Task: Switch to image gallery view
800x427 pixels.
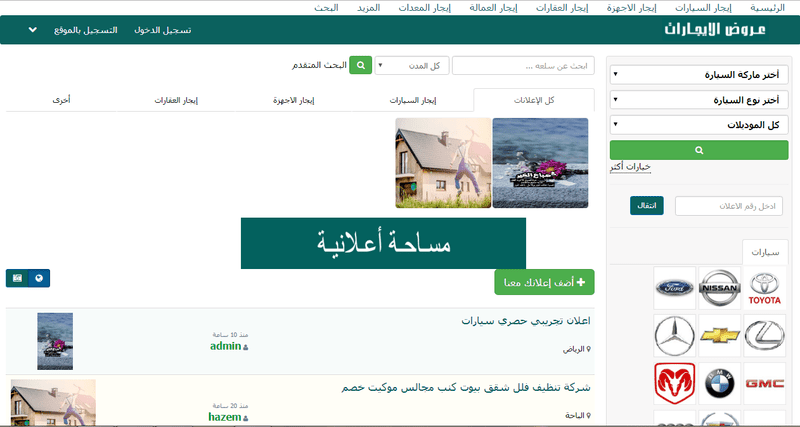Action: (x=17, y=278)
